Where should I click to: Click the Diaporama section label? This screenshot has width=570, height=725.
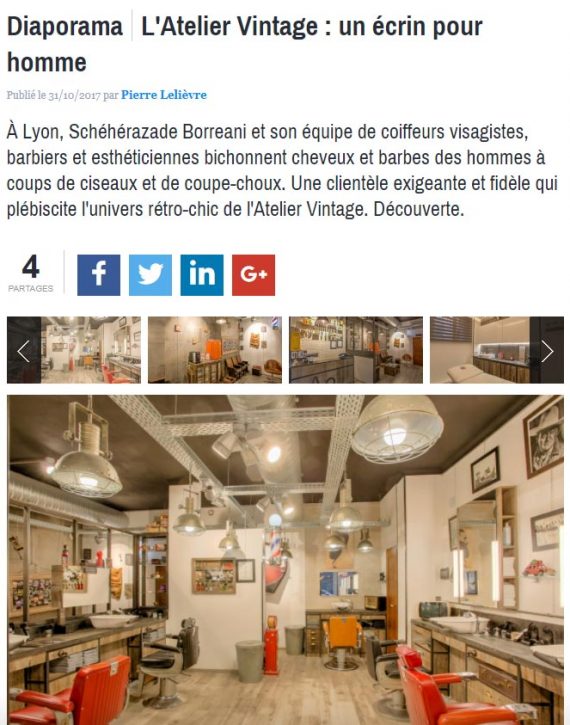point(65,26)
